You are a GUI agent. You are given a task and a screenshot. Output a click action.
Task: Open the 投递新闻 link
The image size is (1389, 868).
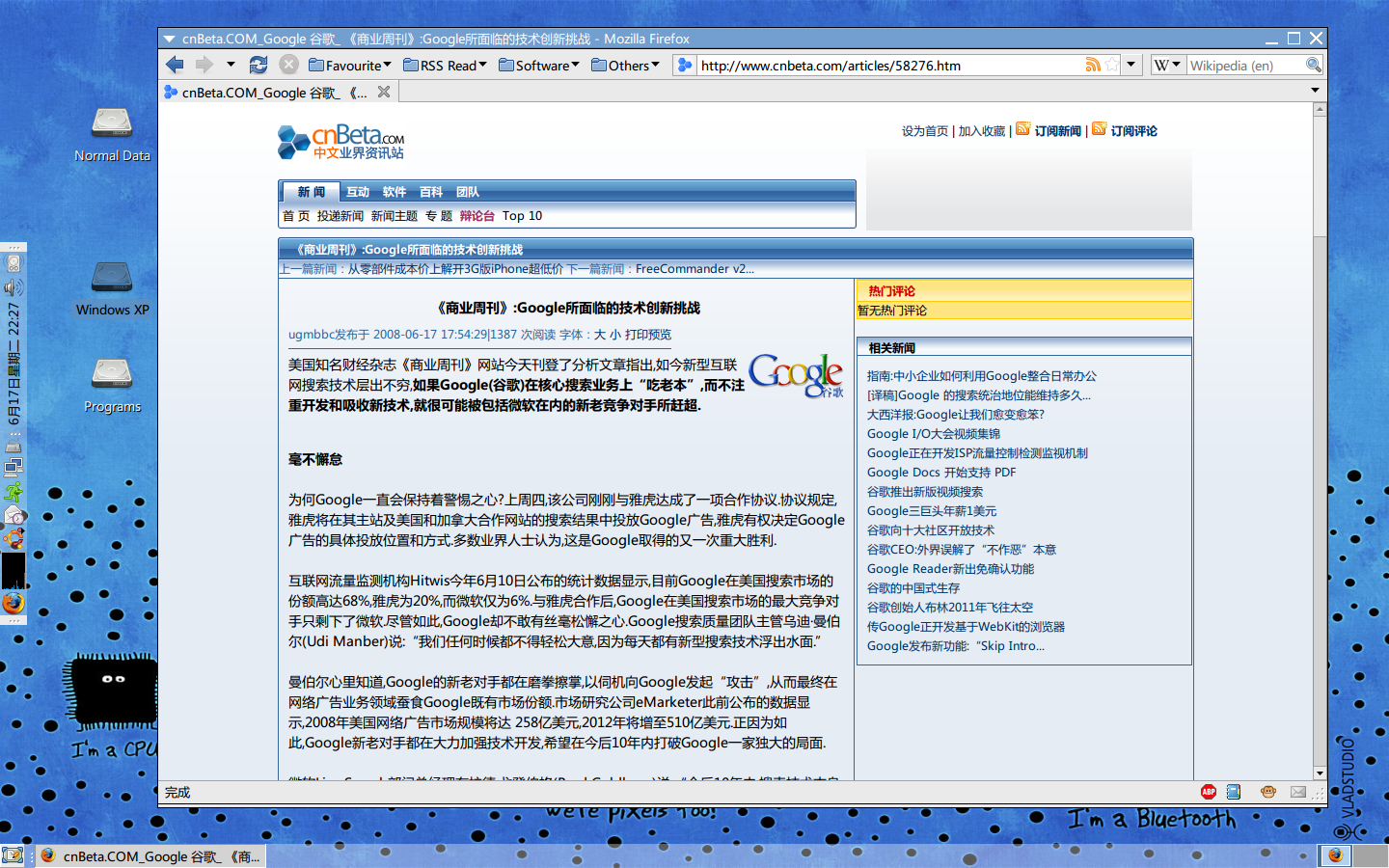point(340,216)
